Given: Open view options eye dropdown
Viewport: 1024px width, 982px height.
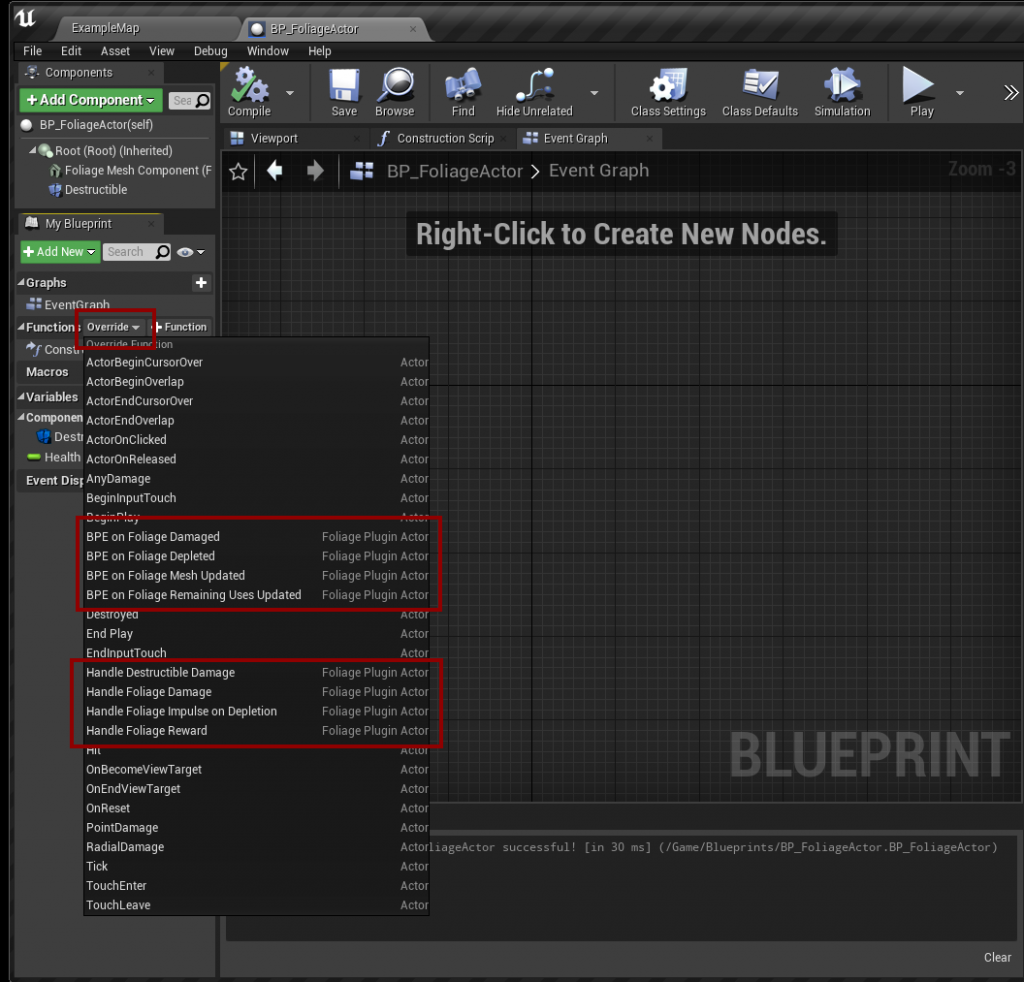Looking at the screenshot, I should tap(190, 252).
